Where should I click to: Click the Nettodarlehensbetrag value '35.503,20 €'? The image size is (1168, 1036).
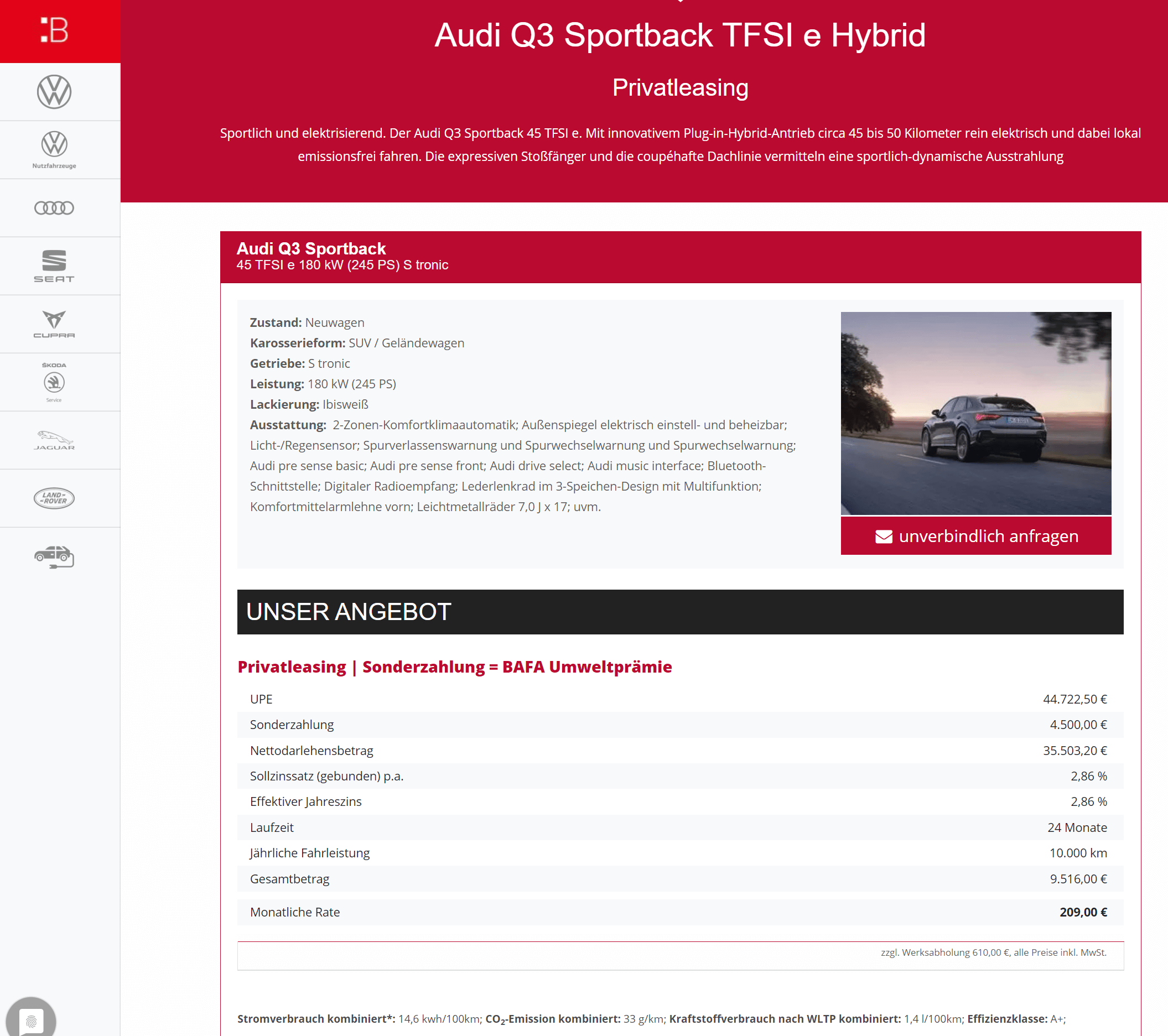point(1074,751)
